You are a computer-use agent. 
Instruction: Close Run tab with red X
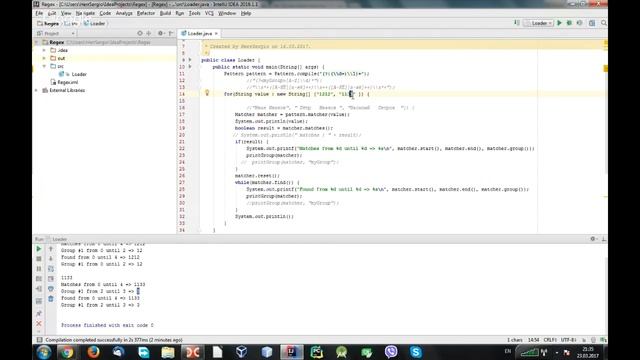tap(39, 324)
